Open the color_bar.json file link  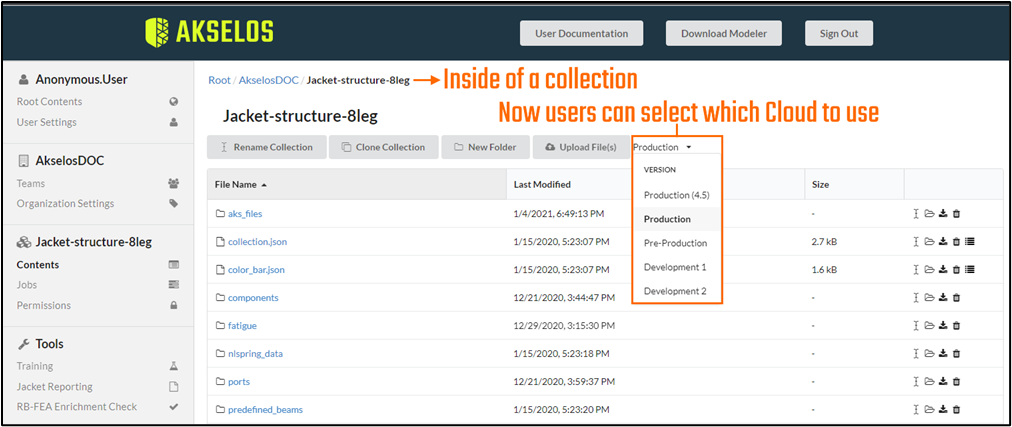pyautogui.click(x=256, y=270)
